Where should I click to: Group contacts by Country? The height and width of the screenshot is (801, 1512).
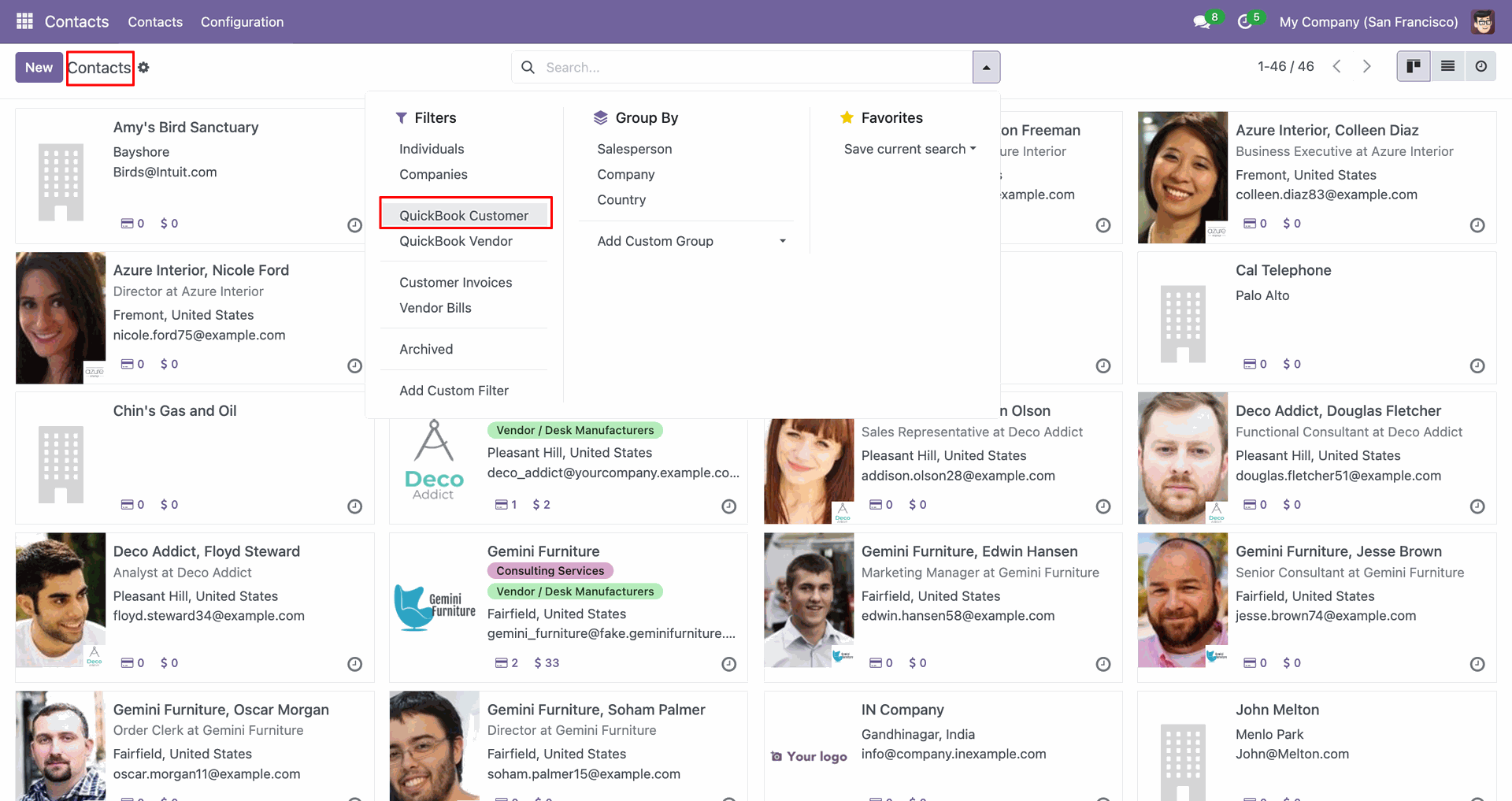click(621, 200)
